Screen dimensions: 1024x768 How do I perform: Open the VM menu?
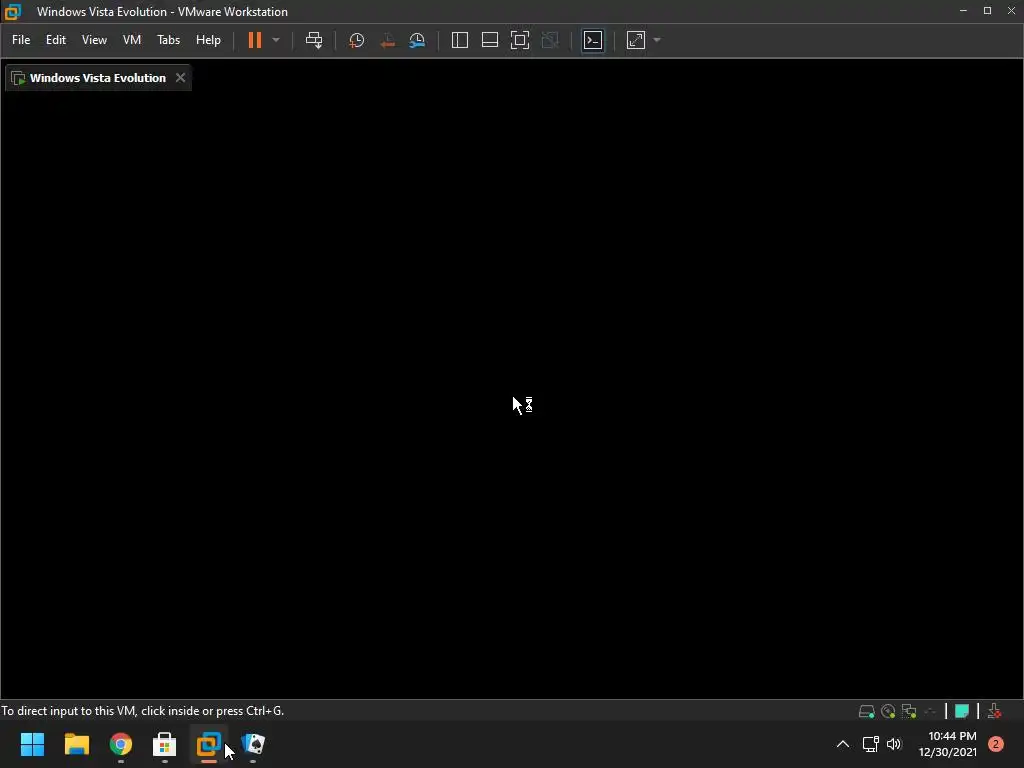coord(132,40)
